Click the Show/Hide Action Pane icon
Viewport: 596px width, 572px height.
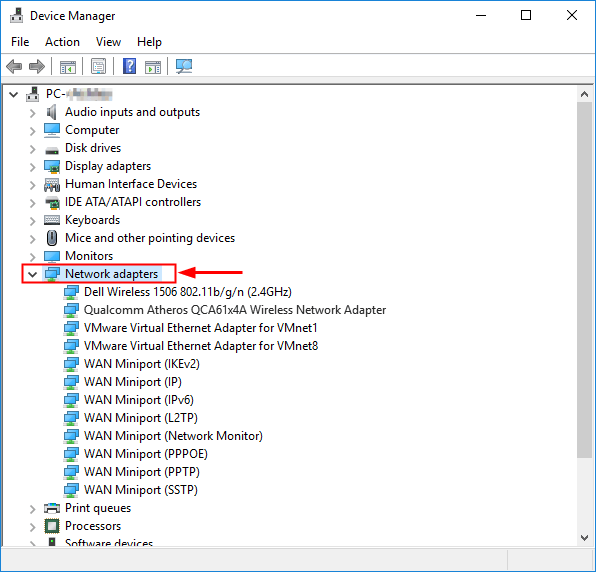click(x=153, y=67)
